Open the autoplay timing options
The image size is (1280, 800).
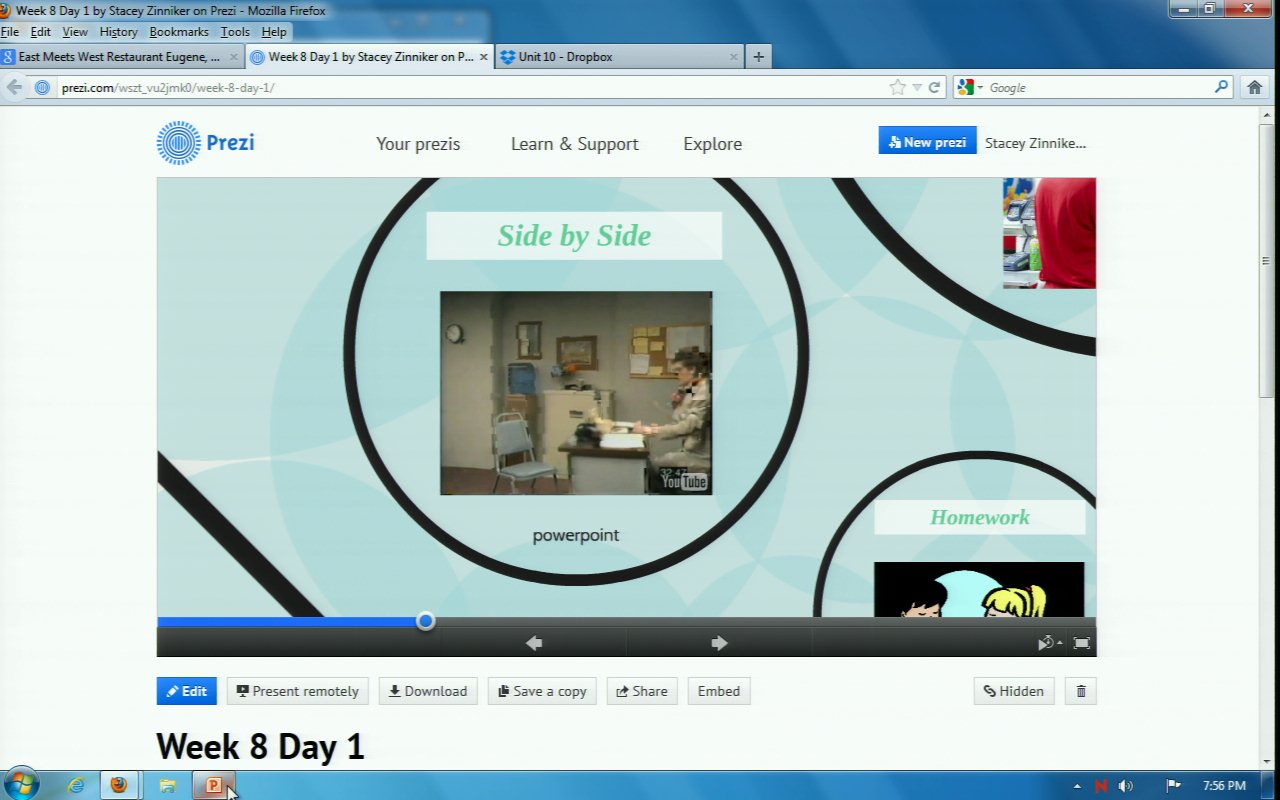[x=1049, y=643]
